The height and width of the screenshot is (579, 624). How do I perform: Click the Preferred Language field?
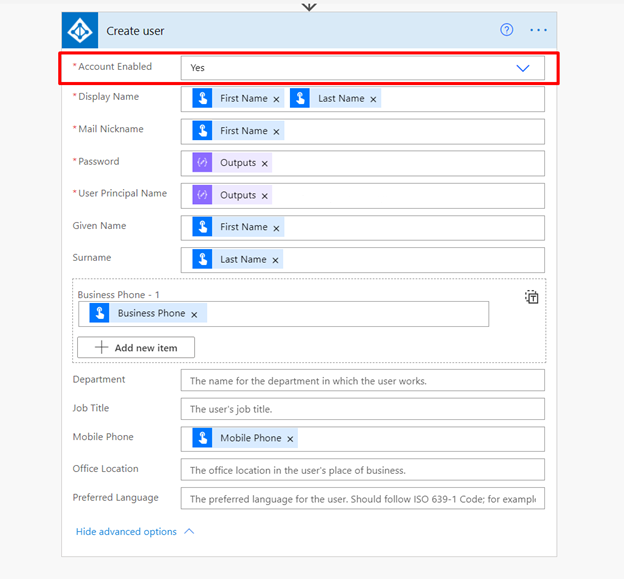pos(362,498)
